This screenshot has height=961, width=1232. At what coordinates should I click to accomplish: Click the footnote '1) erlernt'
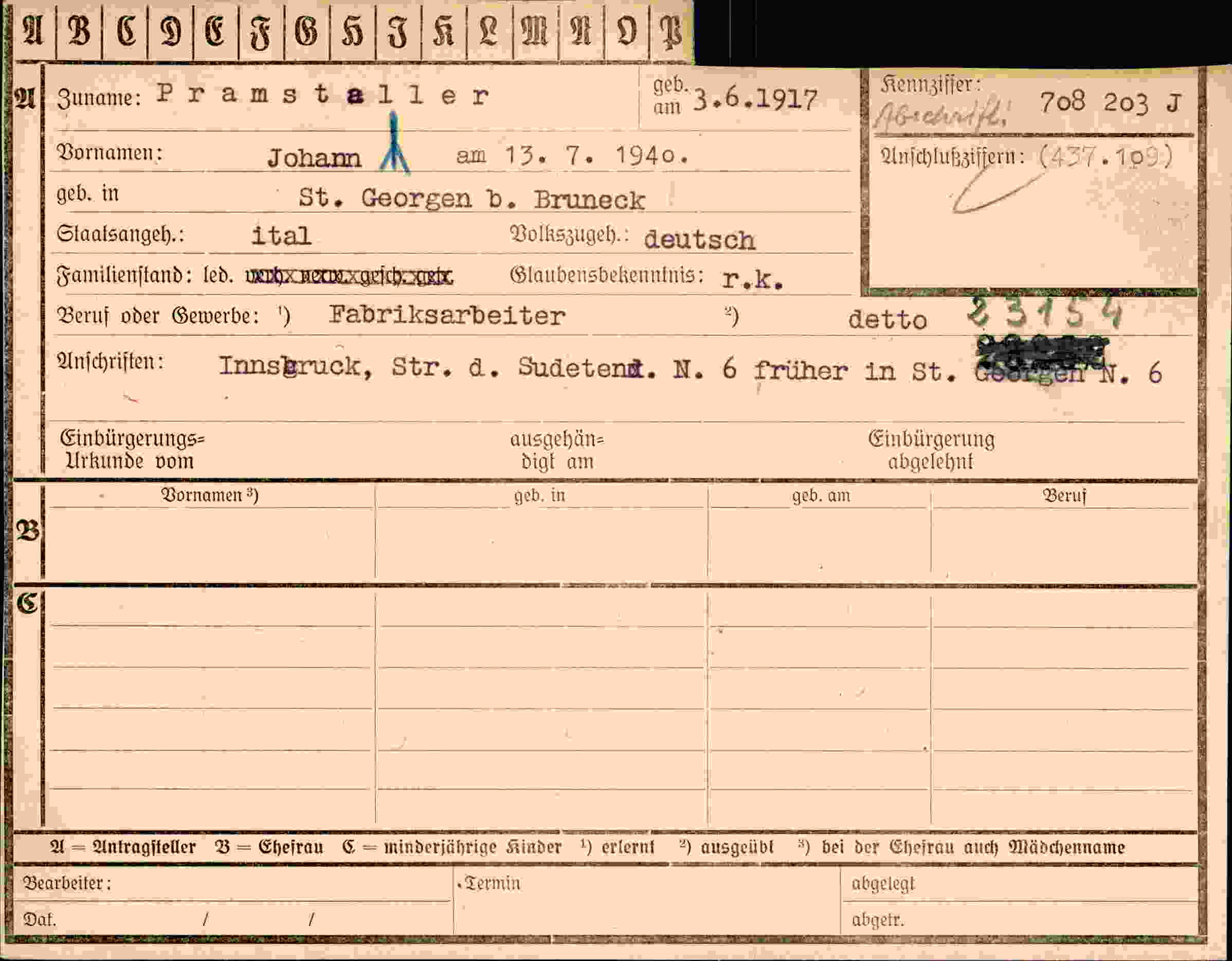pyautogui.click(x=617, y=847)
